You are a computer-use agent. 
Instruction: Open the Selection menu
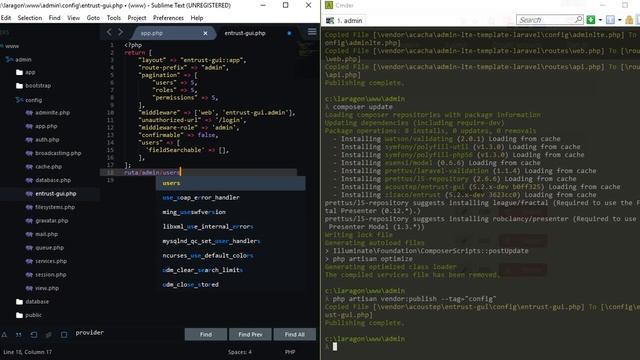click(29, 18)
